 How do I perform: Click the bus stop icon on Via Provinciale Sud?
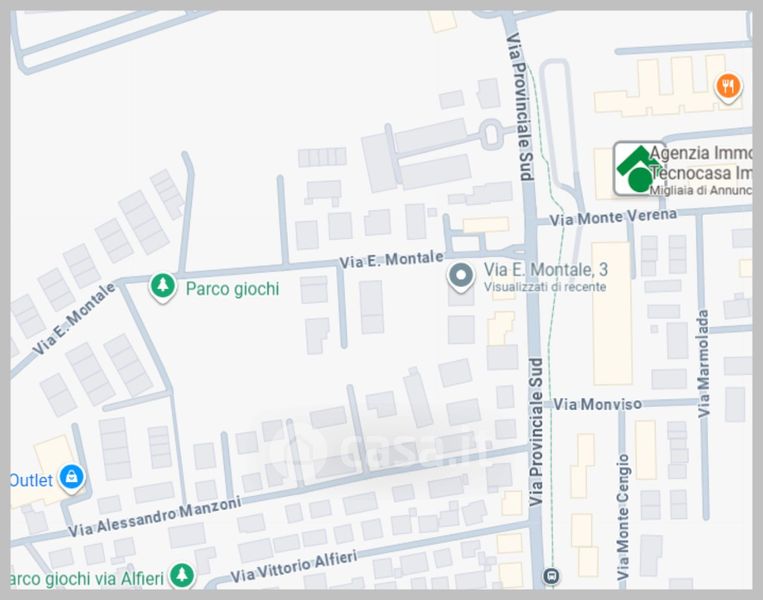point(550,576)
